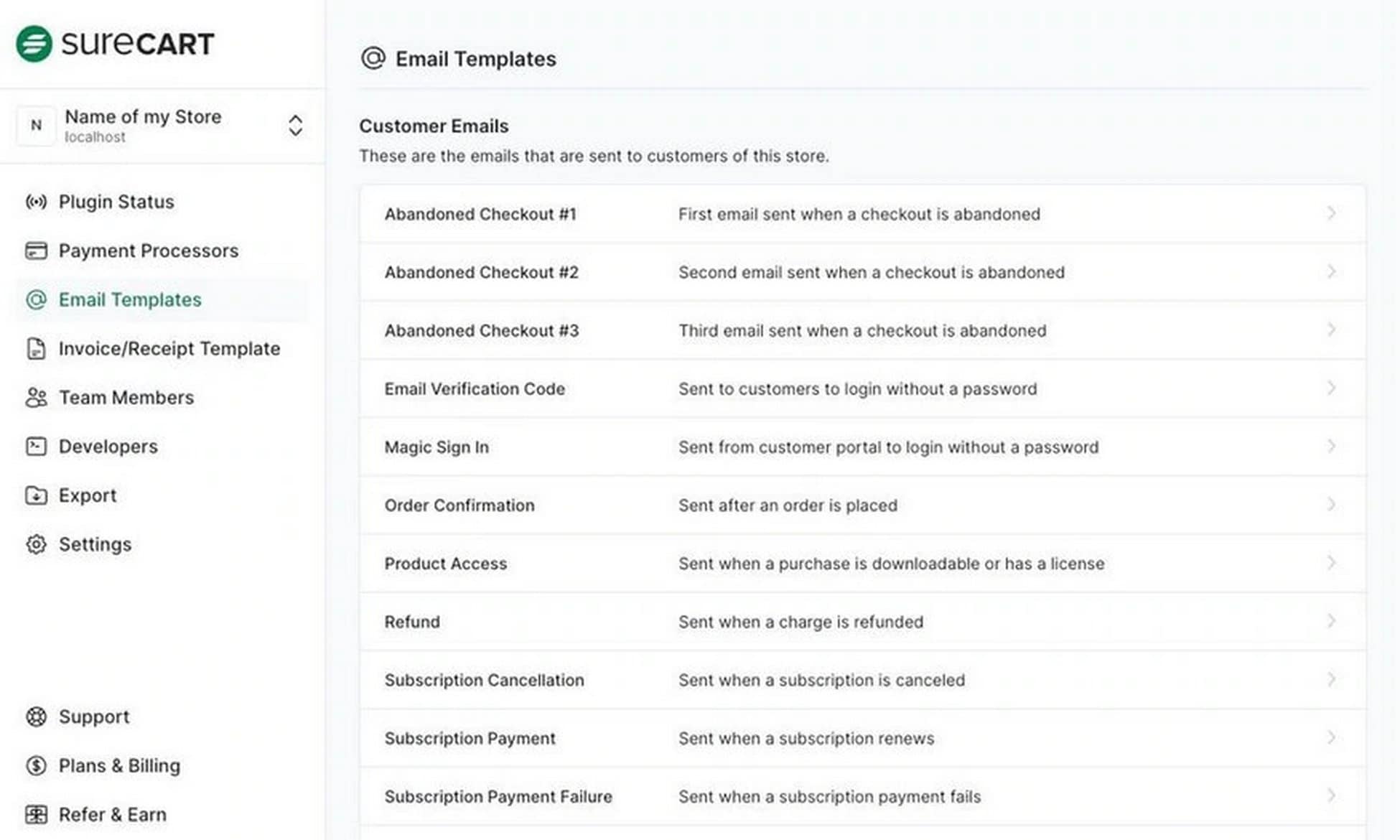The height and width of the screenshot is (840, 1400).
Task: Open Support from the sidebar
Action: point(93,717)
